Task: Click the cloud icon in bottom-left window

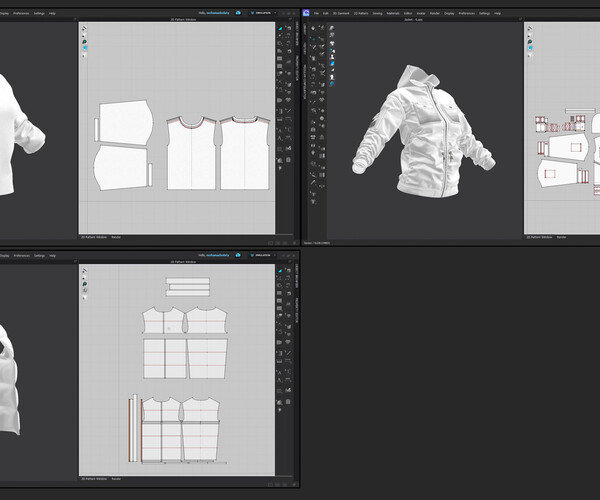Action: click(238, 255)
